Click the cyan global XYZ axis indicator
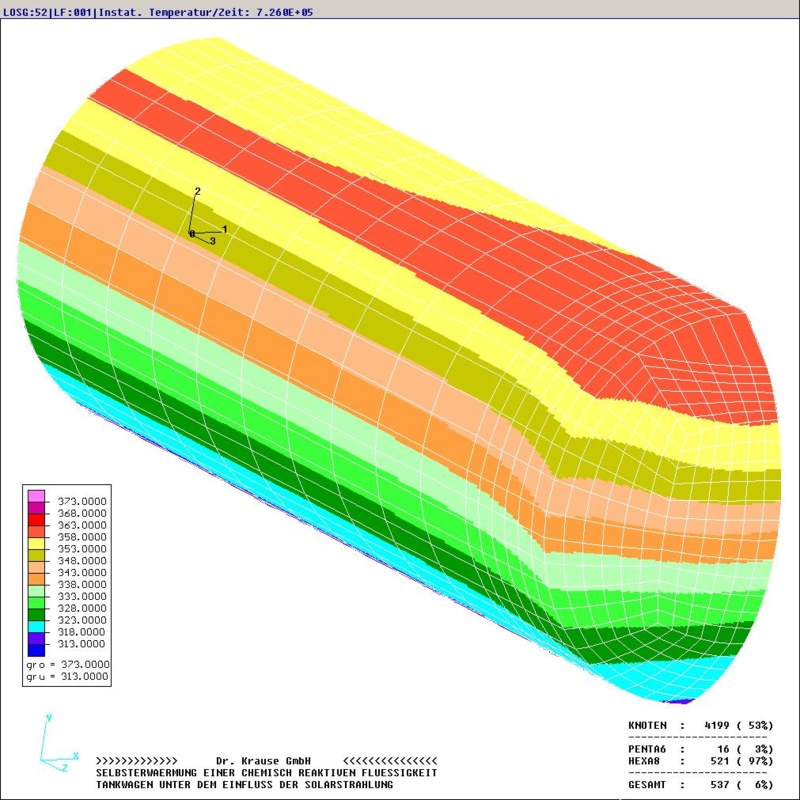The height and width of the screenshot is (800, 800). tap(59, 743)
